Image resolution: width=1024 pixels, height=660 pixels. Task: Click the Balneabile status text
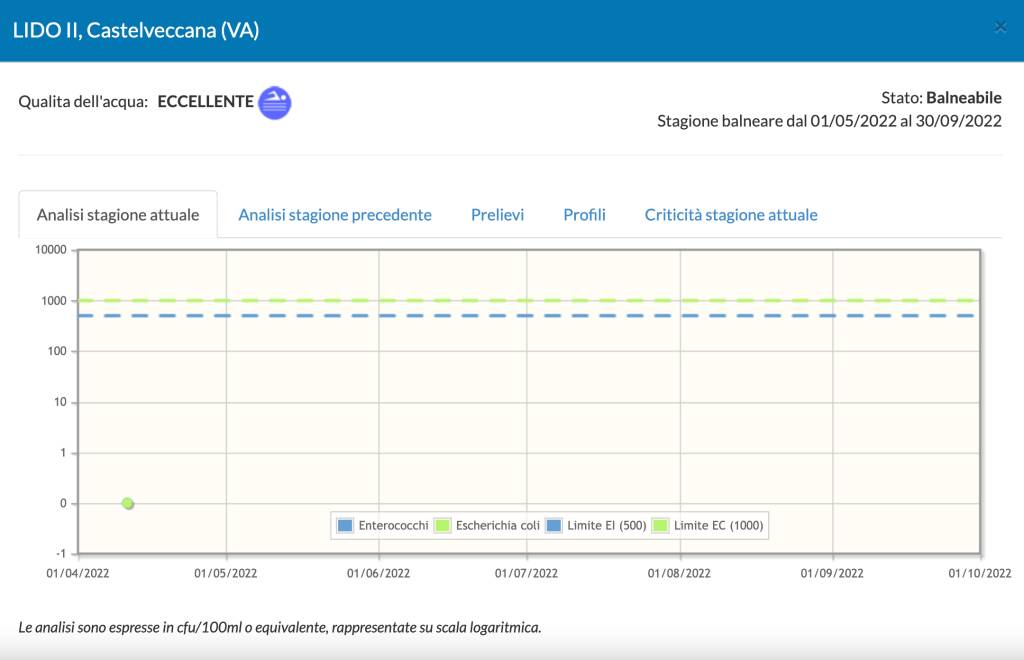(x=963, y=98)
